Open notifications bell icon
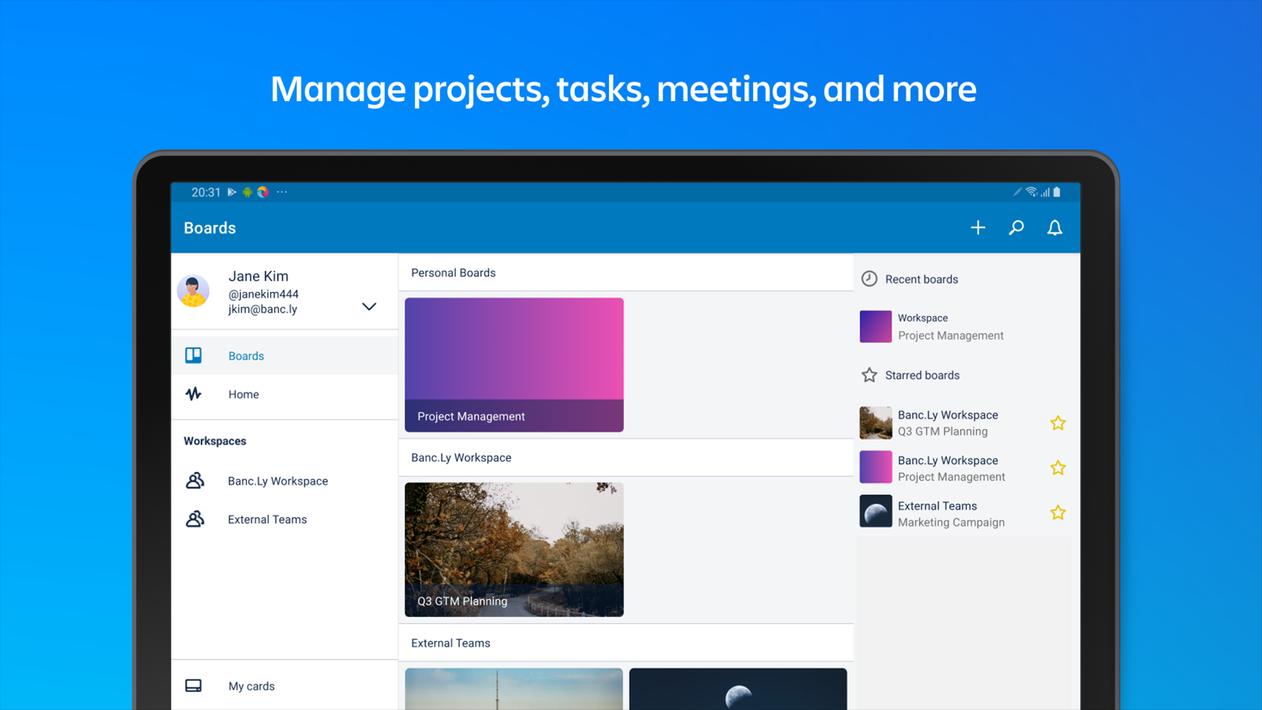 click(1054, 228)
